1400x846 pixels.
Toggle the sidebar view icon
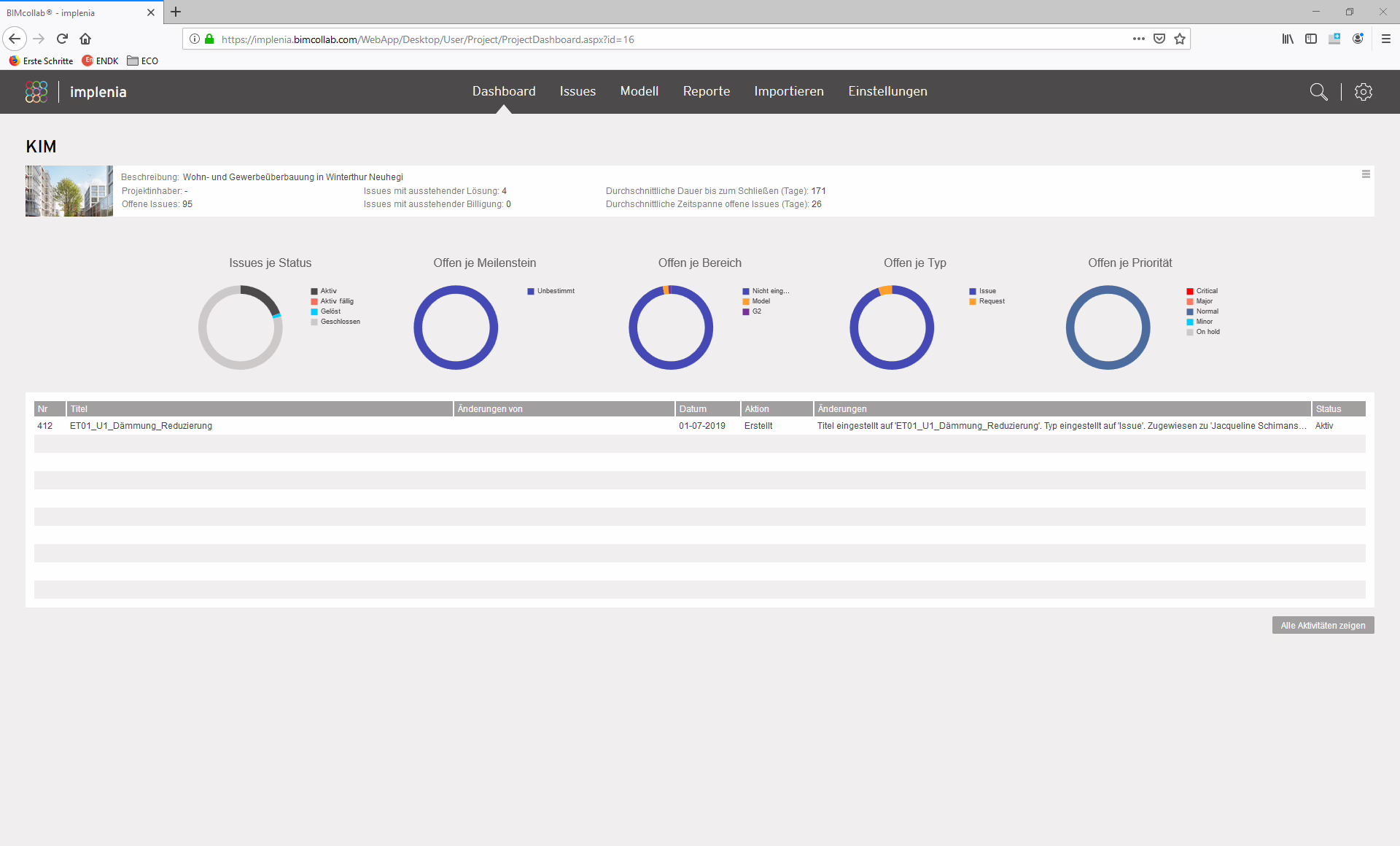point(1311,39)
